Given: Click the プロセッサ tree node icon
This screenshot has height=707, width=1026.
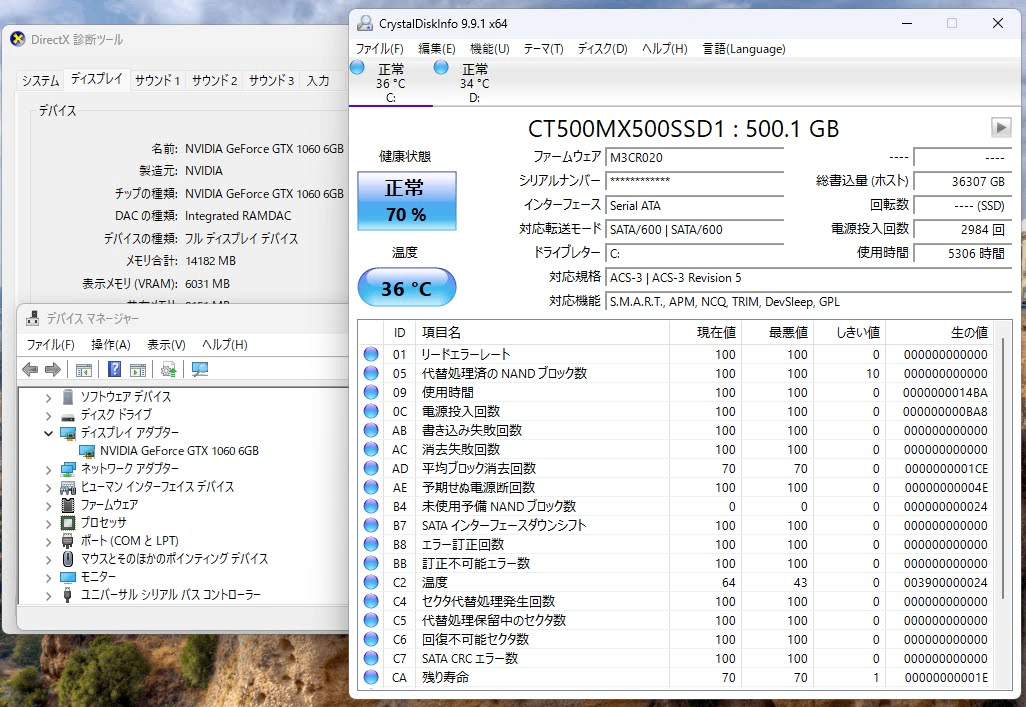Looking at the screenshot, I should click(68, 522).
